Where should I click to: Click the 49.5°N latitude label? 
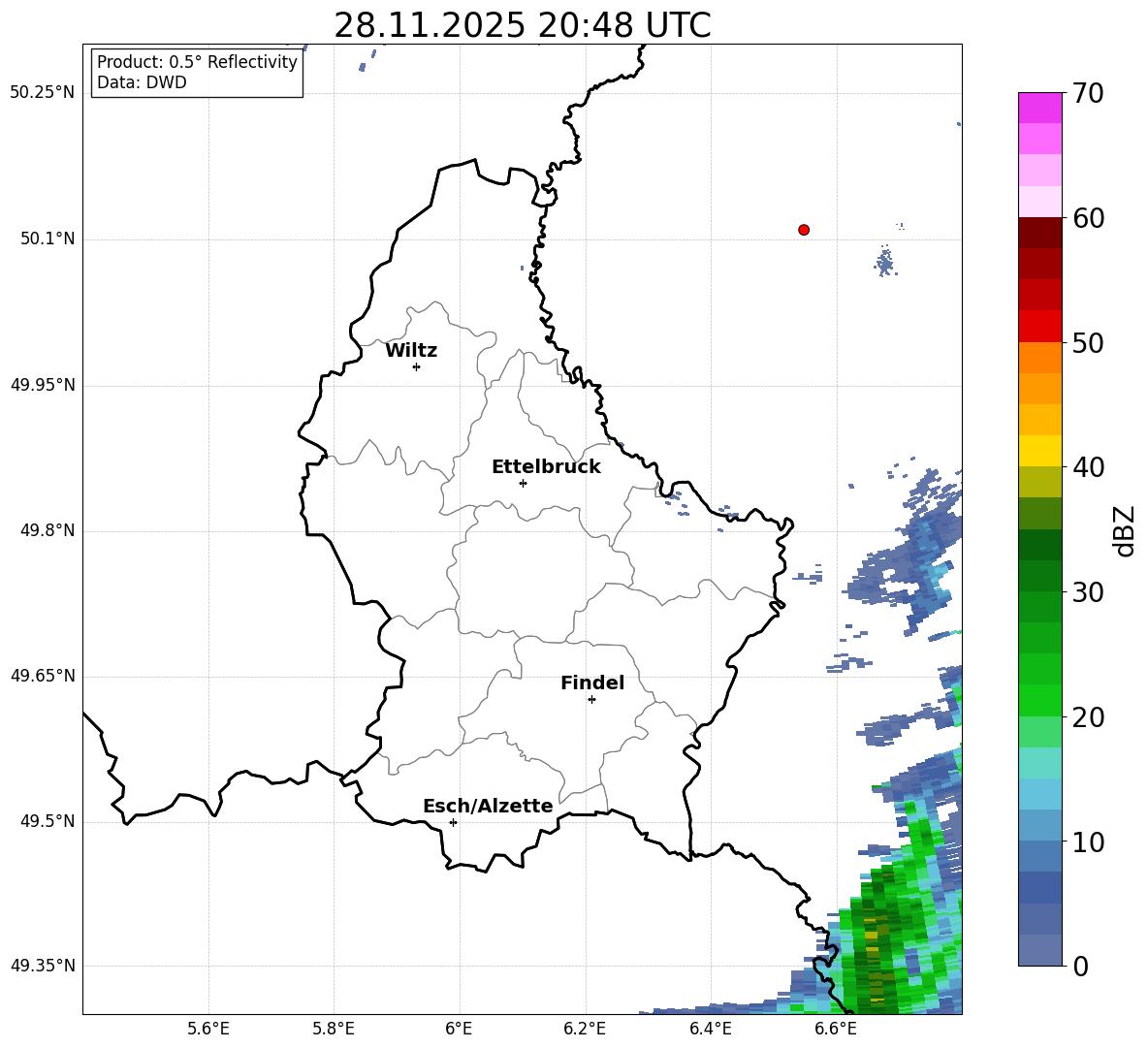(x=48, y=821)
